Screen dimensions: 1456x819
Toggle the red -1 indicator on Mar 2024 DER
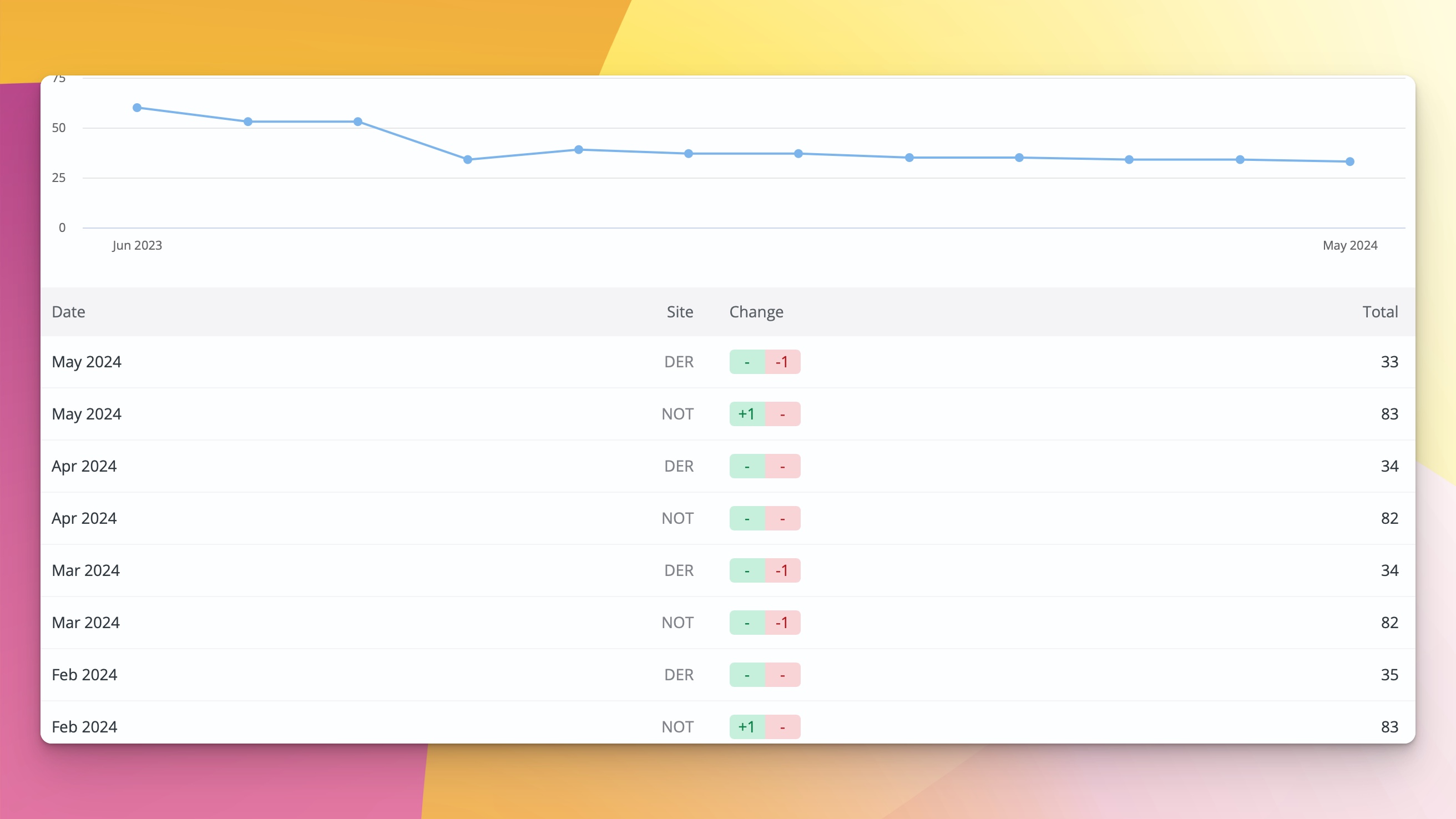point(783,570)
